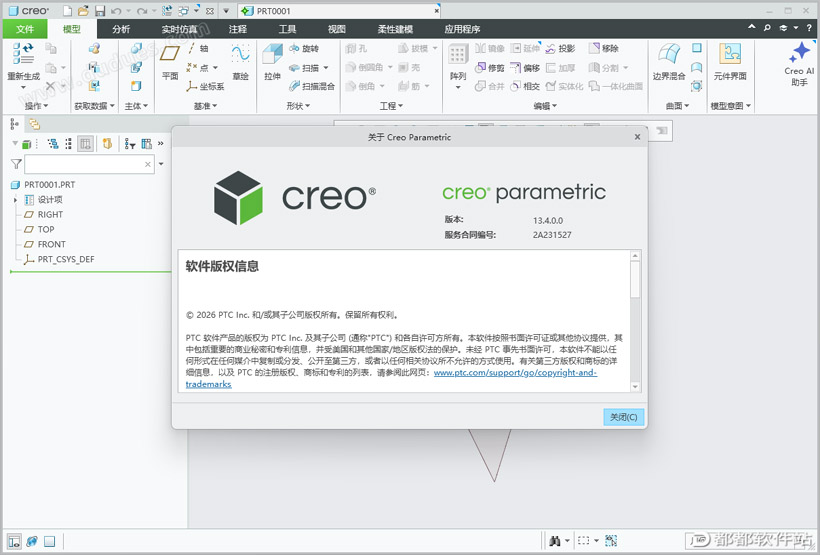Save the model with the floppy disk icon
820x555 pixels.
[99, 10]
